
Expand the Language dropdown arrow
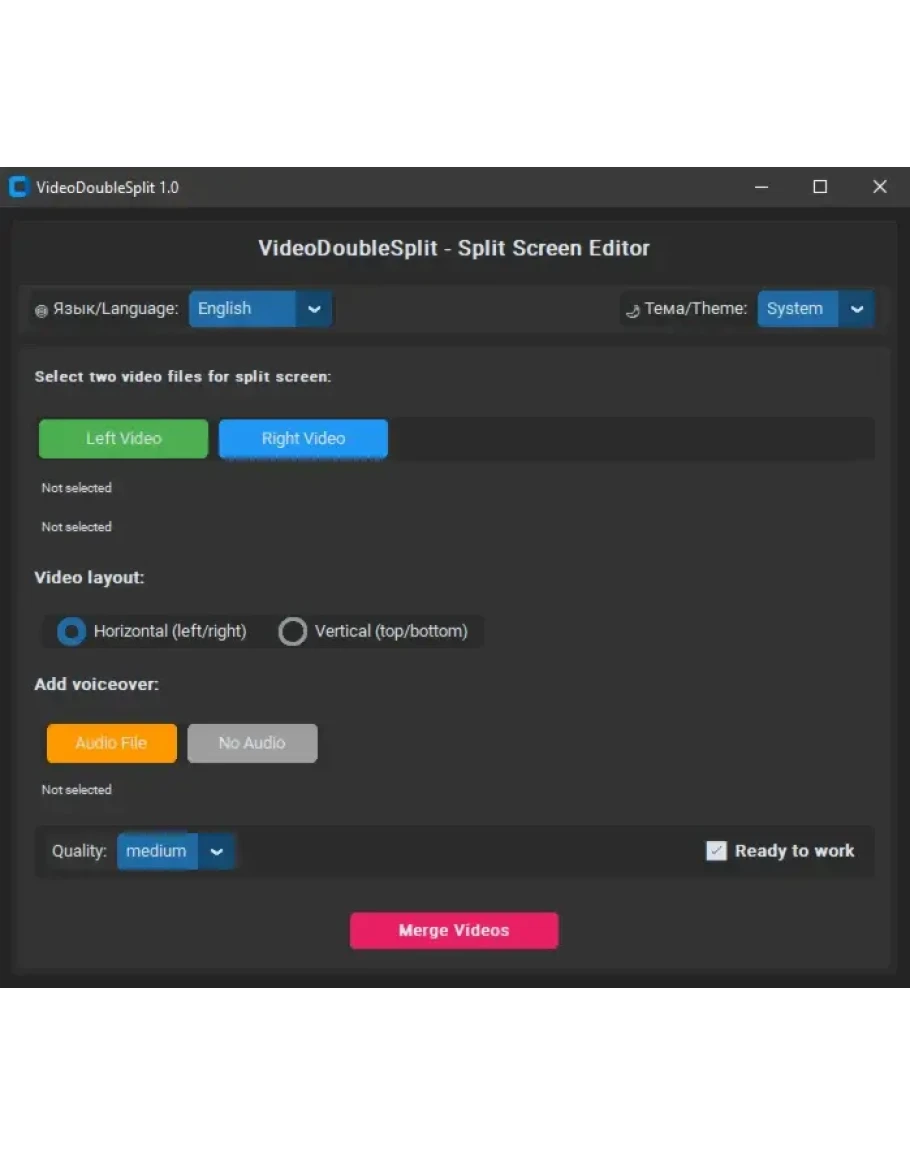(314, 309)
